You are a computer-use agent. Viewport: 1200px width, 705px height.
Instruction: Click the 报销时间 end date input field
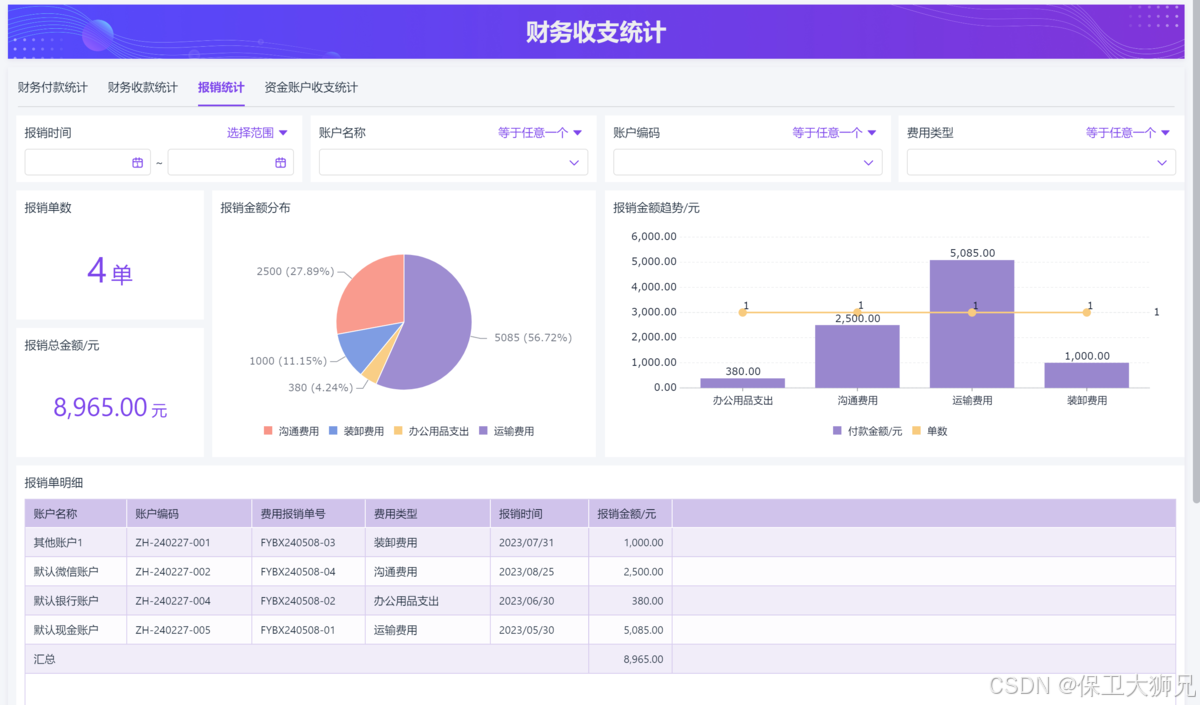(230, 162)
